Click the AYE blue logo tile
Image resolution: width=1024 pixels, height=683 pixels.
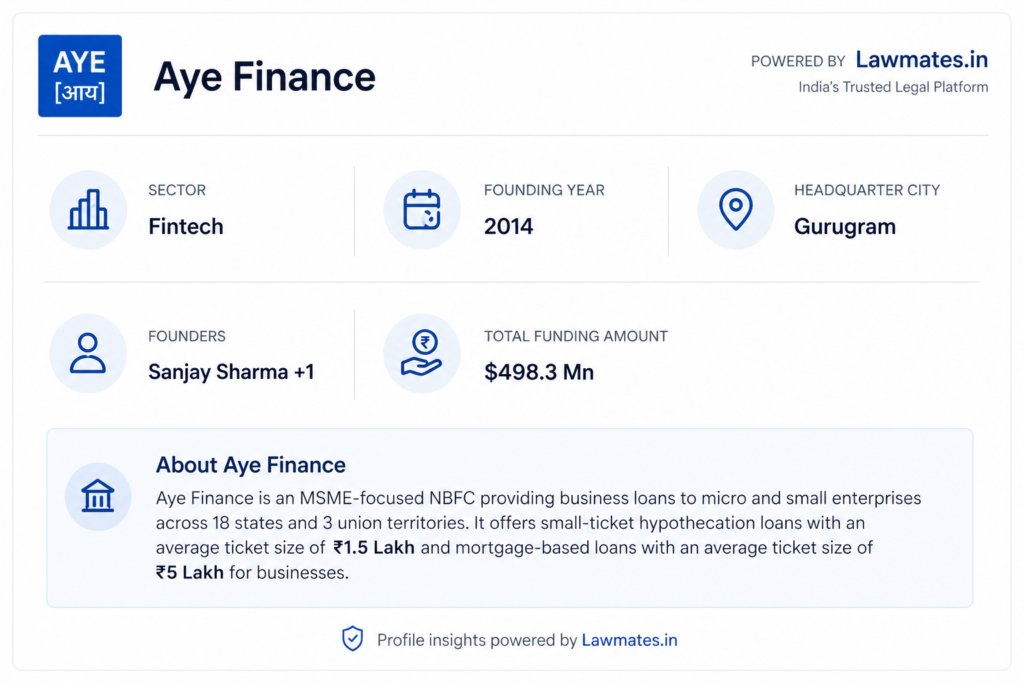[x=80, y=76]
